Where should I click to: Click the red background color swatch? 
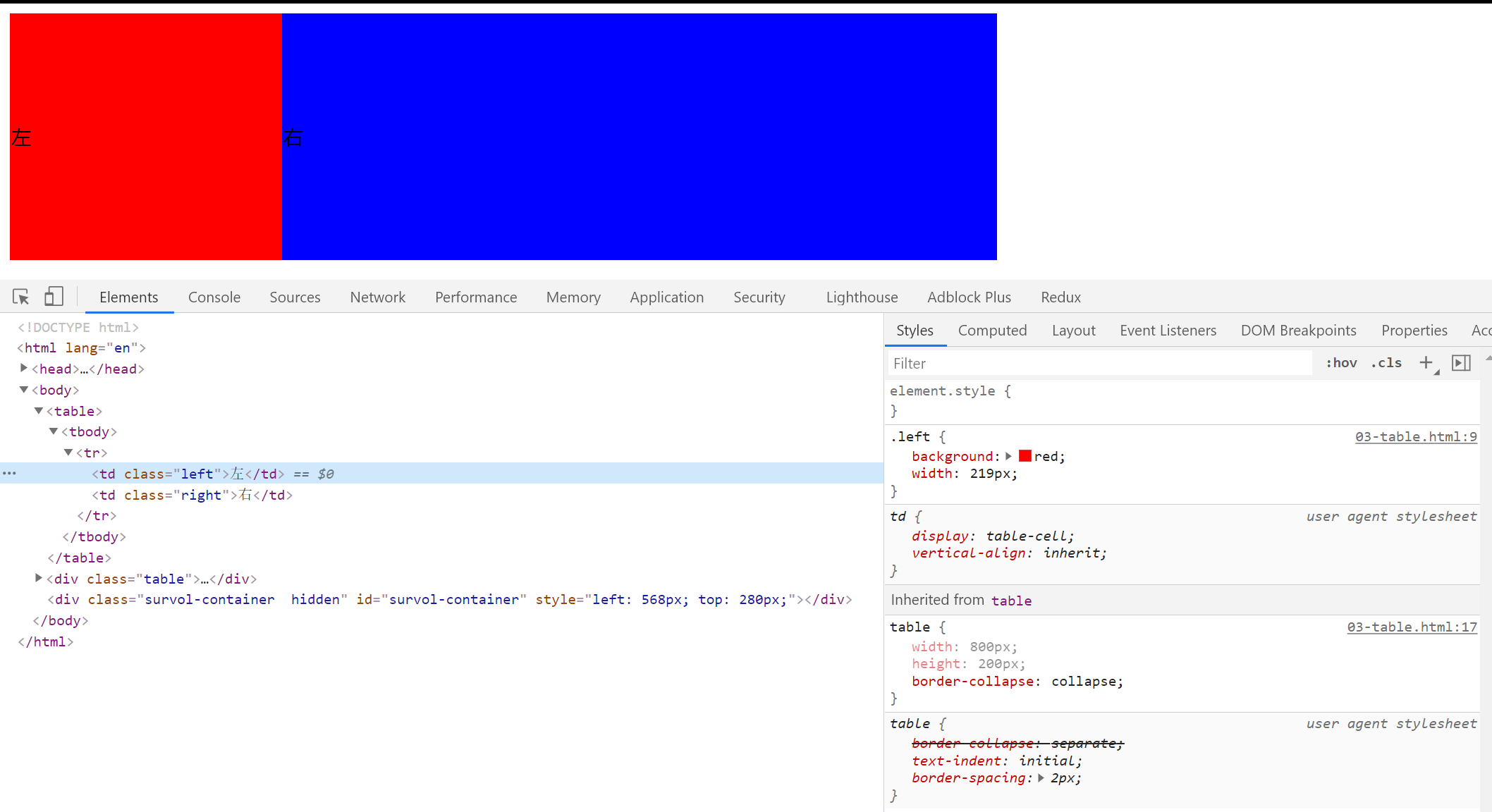[x=1025, y=455]
